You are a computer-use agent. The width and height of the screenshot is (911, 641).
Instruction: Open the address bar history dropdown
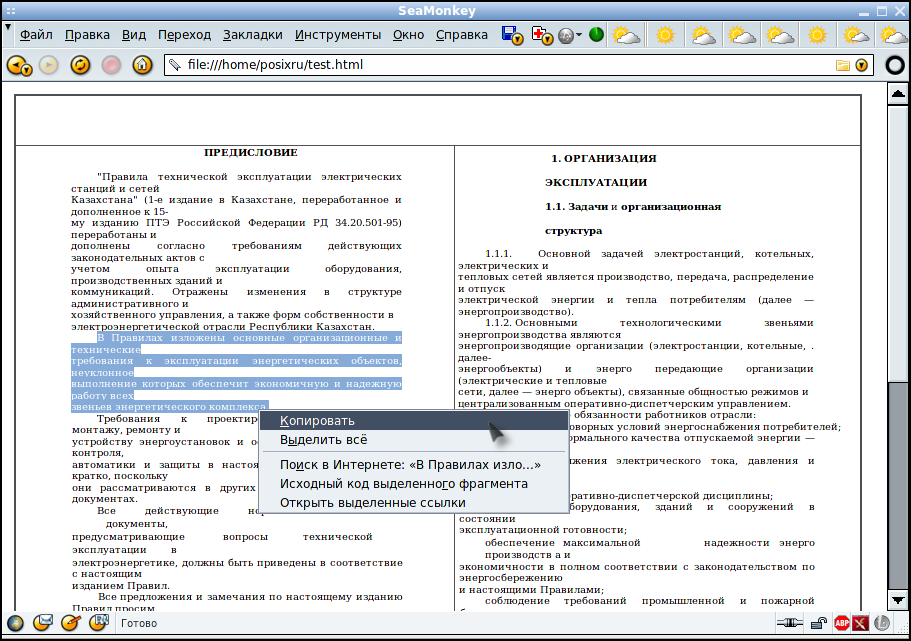pyautogui.click(x=862, y=66)
